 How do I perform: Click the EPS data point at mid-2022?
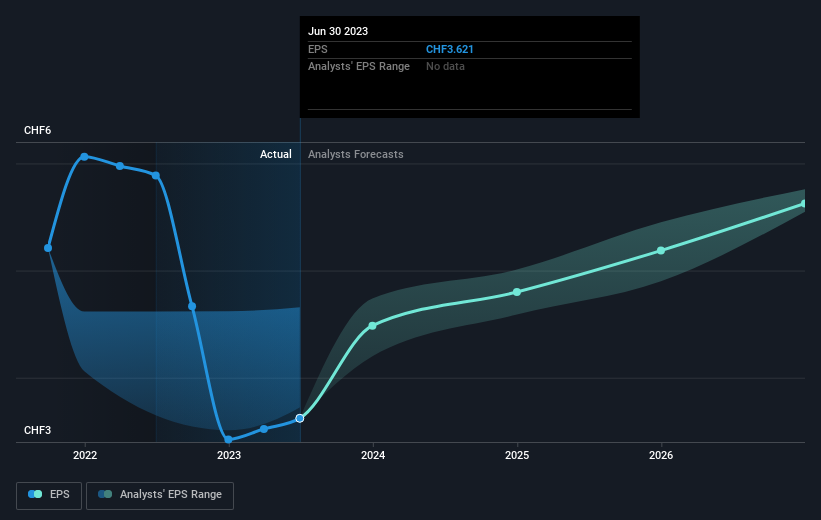(x=156, y=175)
